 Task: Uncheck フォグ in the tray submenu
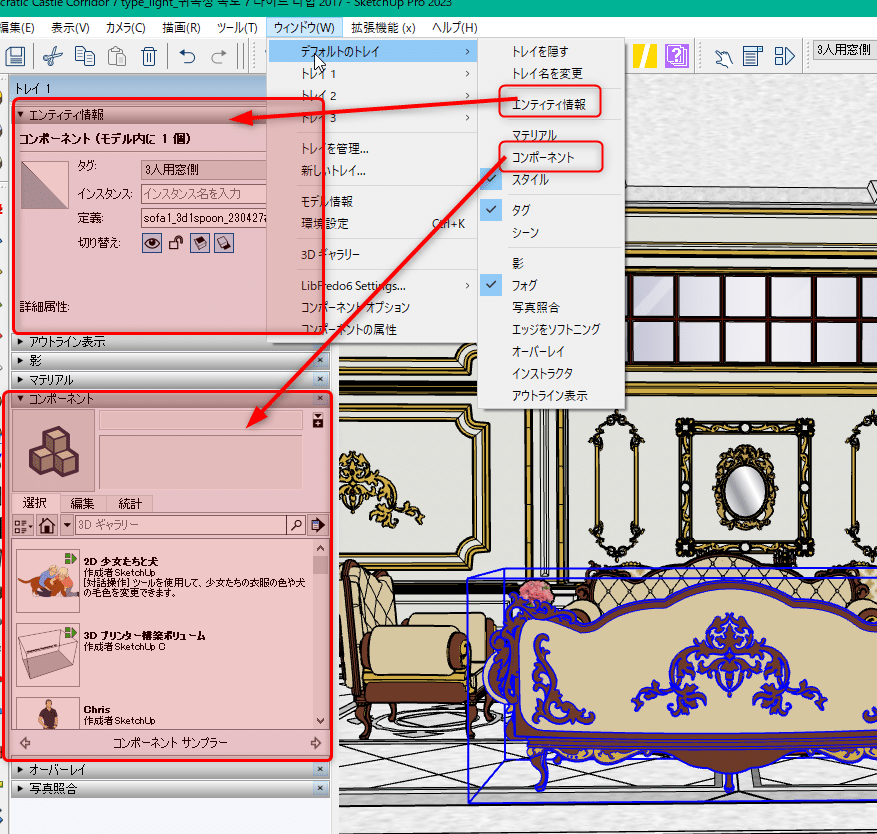[524, 285]
